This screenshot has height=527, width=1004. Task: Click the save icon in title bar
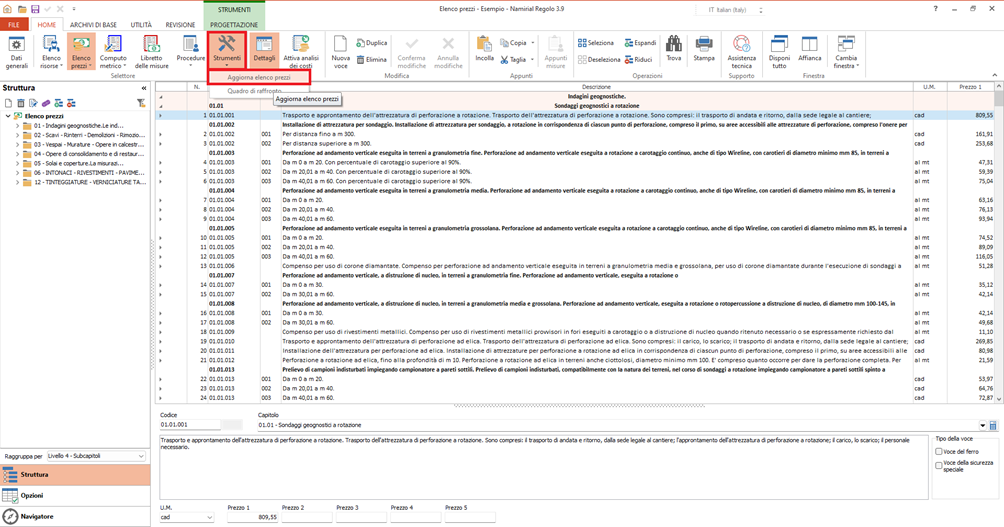point(35,10)
